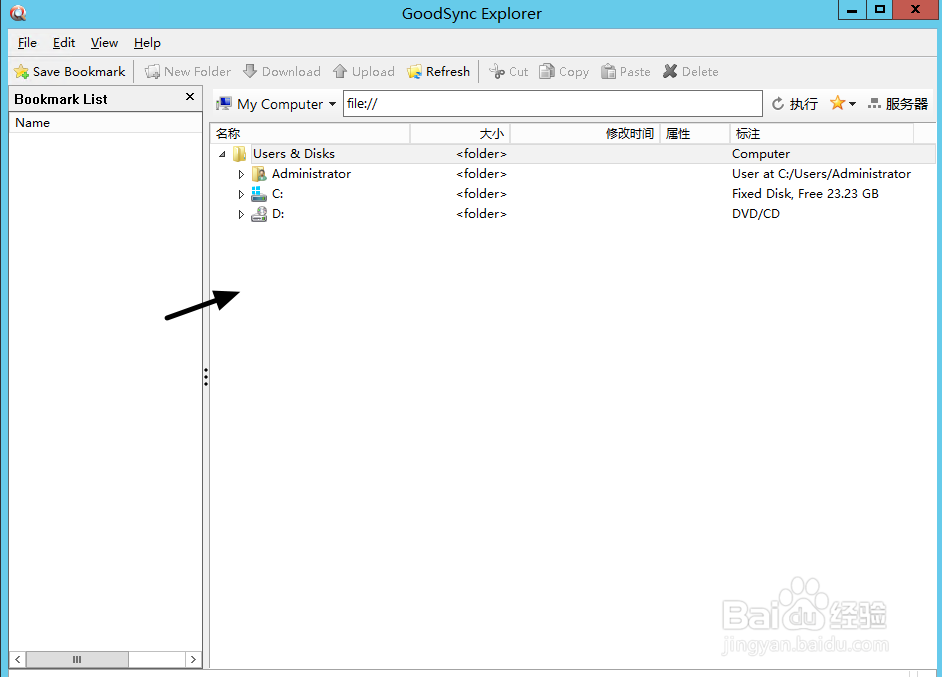Screen dimensions: 942x677
Task: Select the Users & Disks folder icon
Action: [239, 154]
